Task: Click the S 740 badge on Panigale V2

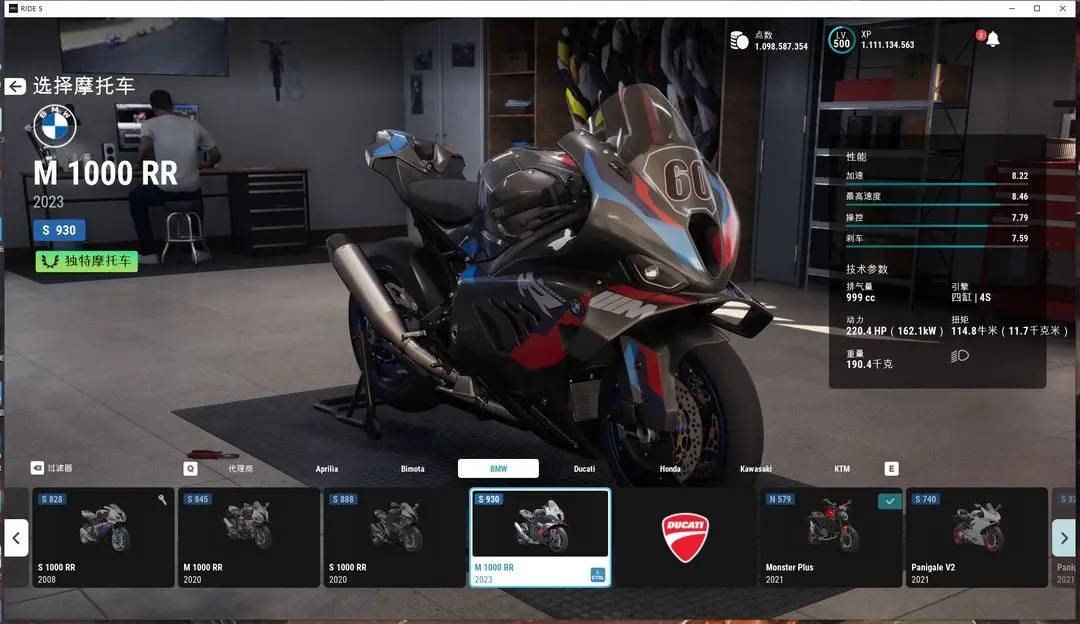Action: tap(926, 499)
